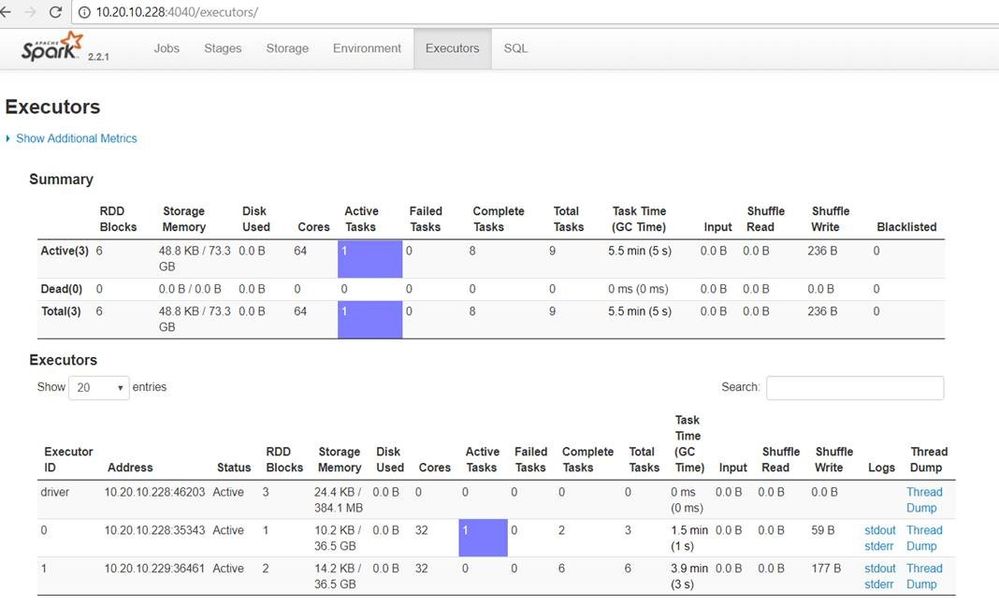The image size is (999, 604).
Task: Click the browser forward arrow
Action: [30, 12]
